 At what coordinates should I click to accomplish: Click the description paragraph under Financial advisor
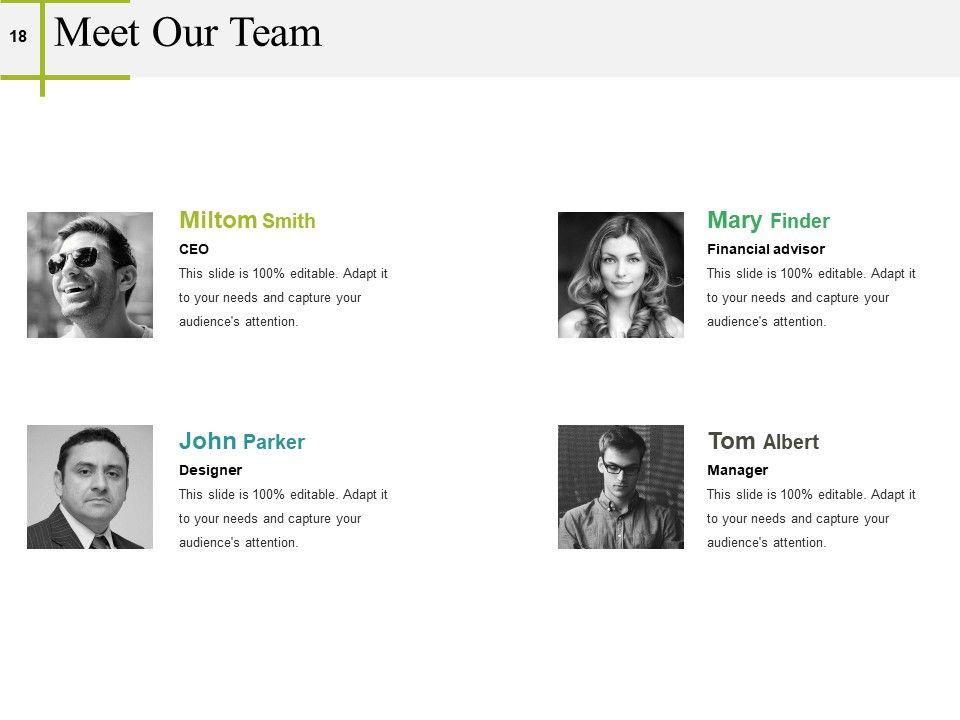coord(811,298)
